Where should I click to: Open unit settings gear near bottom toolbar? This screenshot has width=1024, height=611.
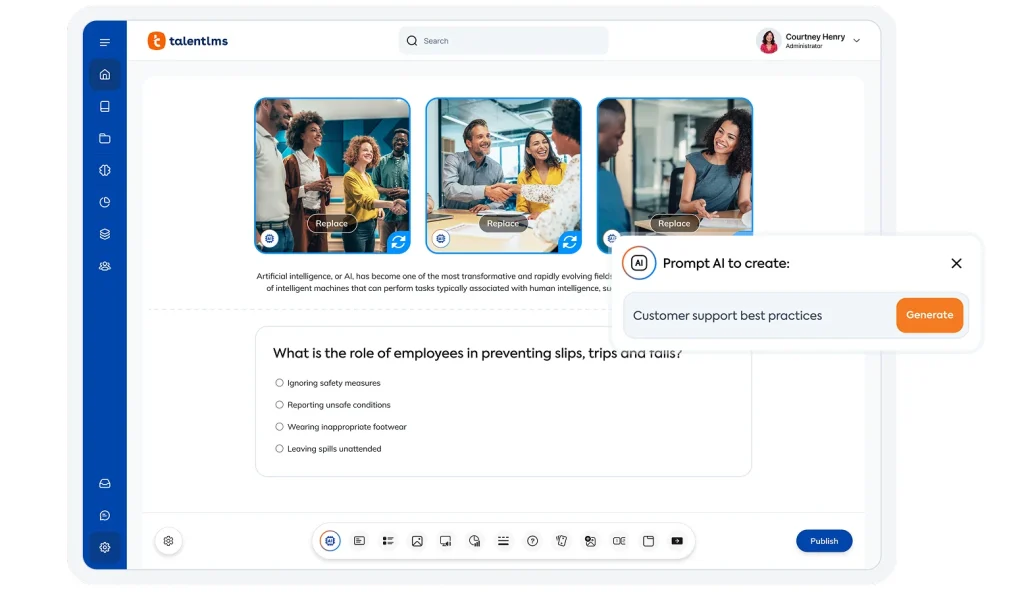tap(168, 541)
